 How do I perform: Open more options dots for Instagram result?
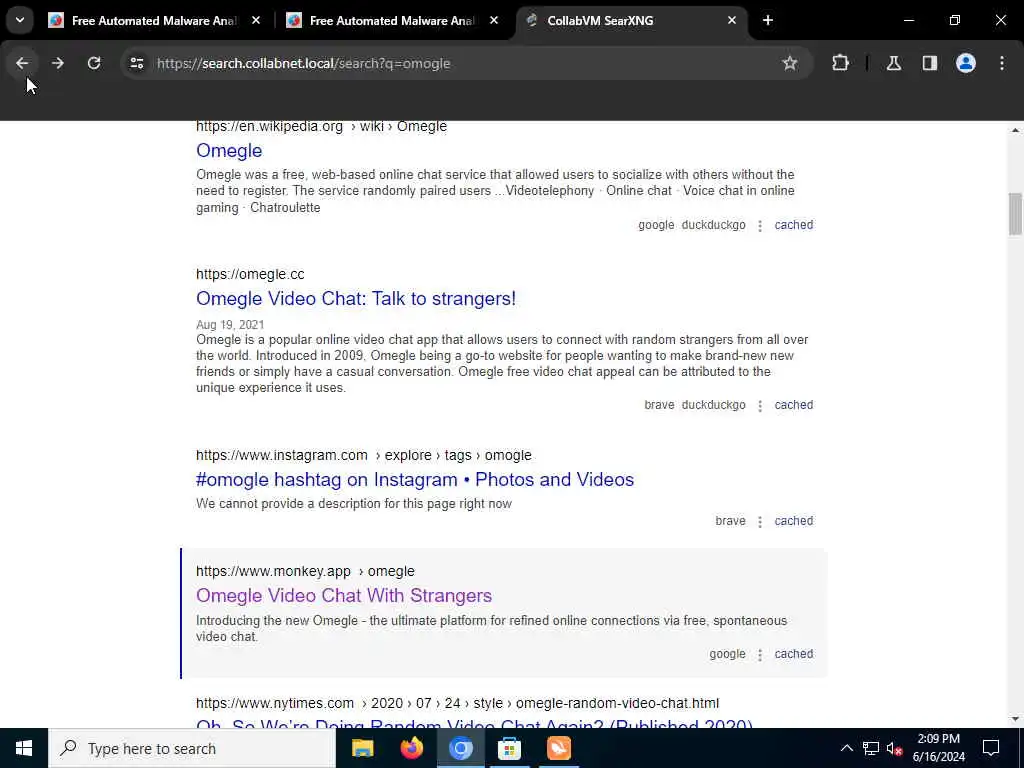(760, 522)
